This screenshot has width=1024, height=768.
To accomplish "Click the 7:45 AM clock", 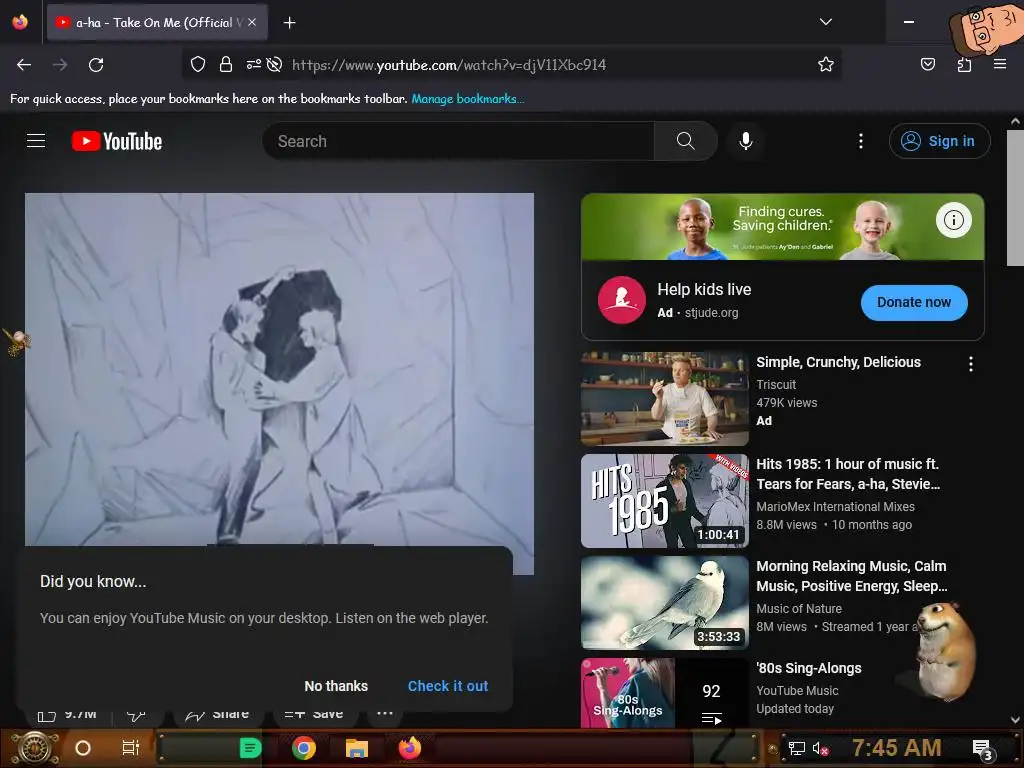I will 897,748.
